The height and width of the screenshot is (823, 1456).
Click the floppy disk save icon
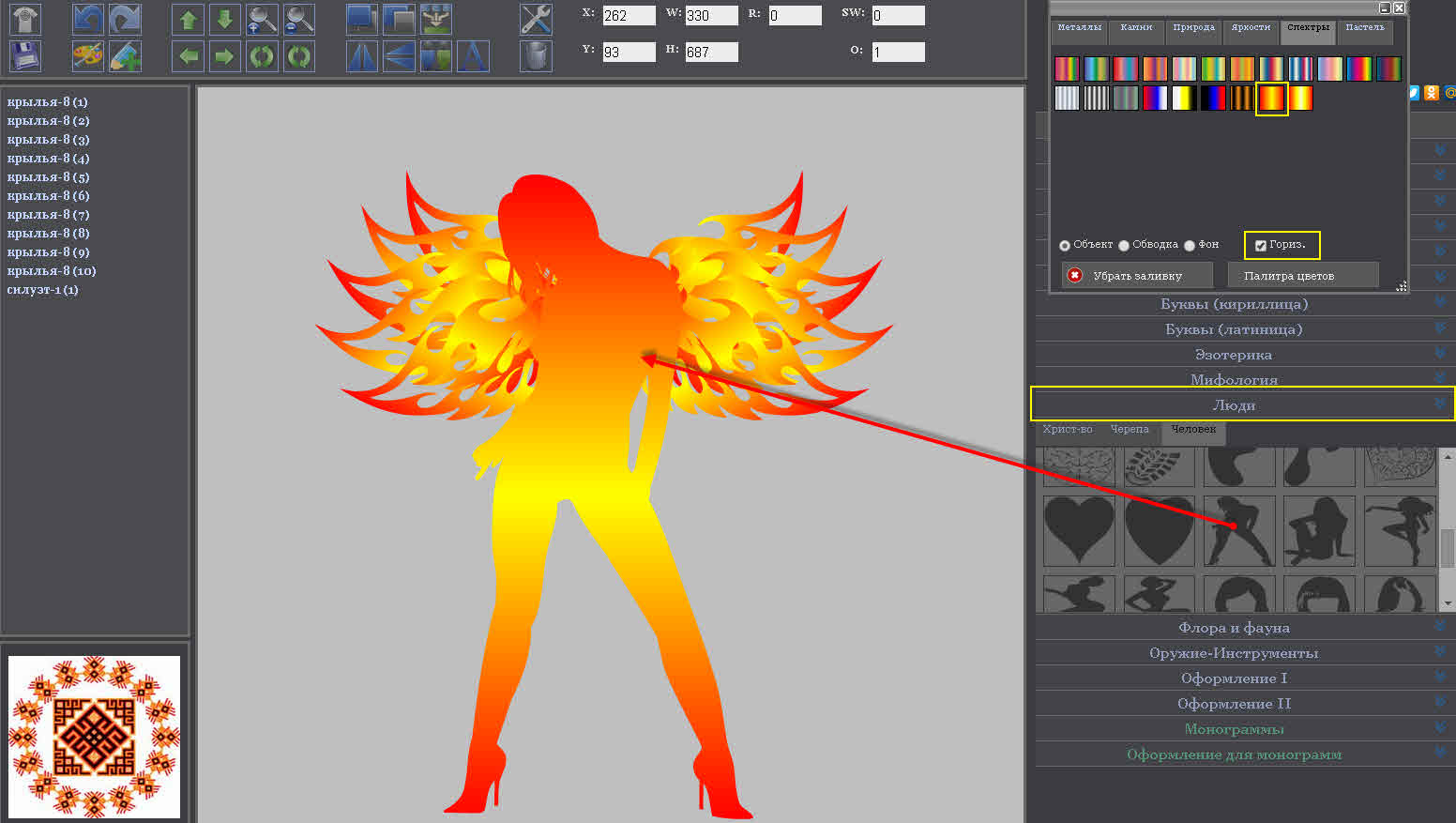click(25, 56)
